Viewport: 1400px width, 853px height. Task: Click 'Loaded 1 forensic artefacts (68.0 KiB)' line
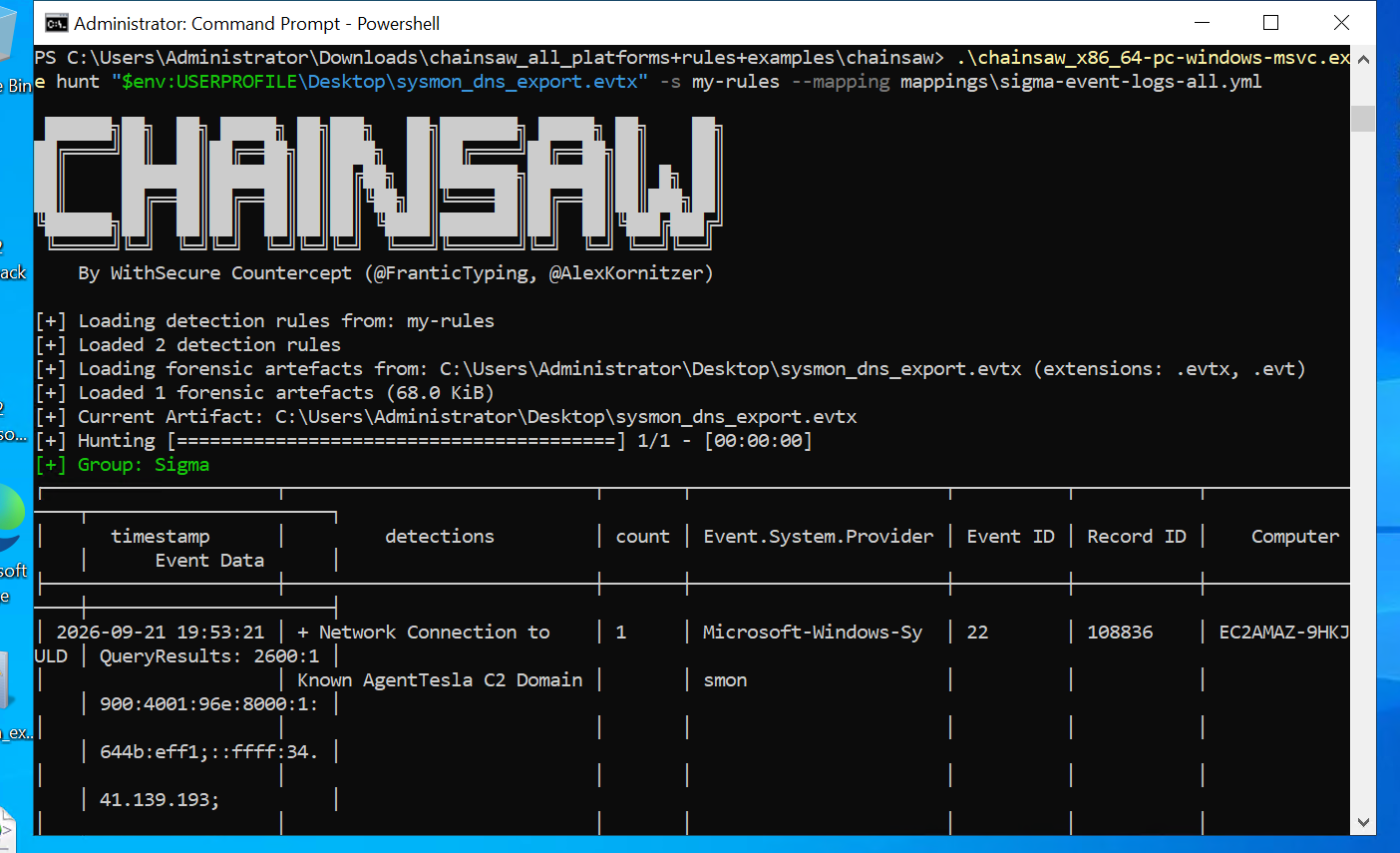(265, 392)
